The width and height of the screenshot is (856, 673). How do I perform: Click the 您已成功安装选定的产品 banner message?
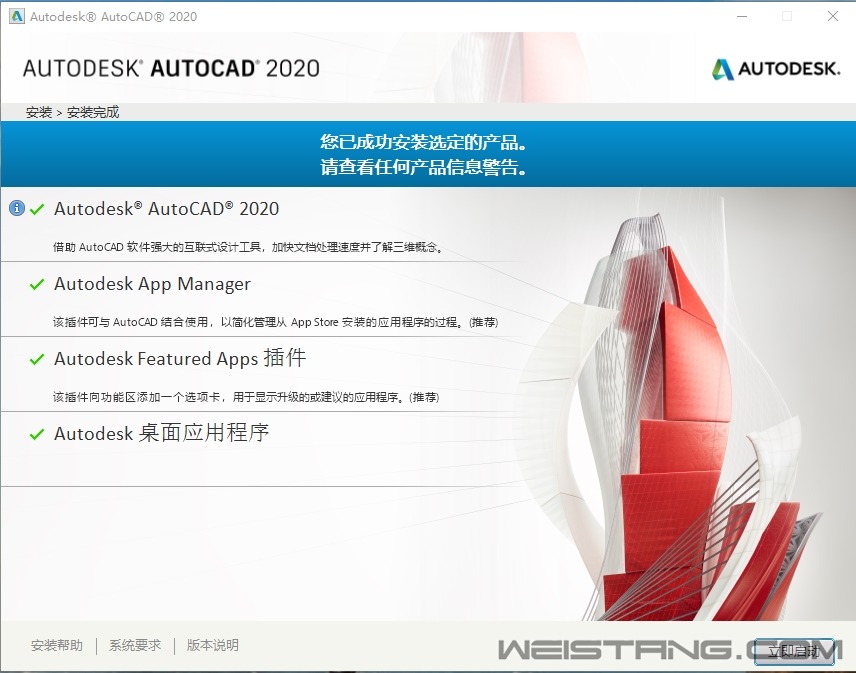424,142
